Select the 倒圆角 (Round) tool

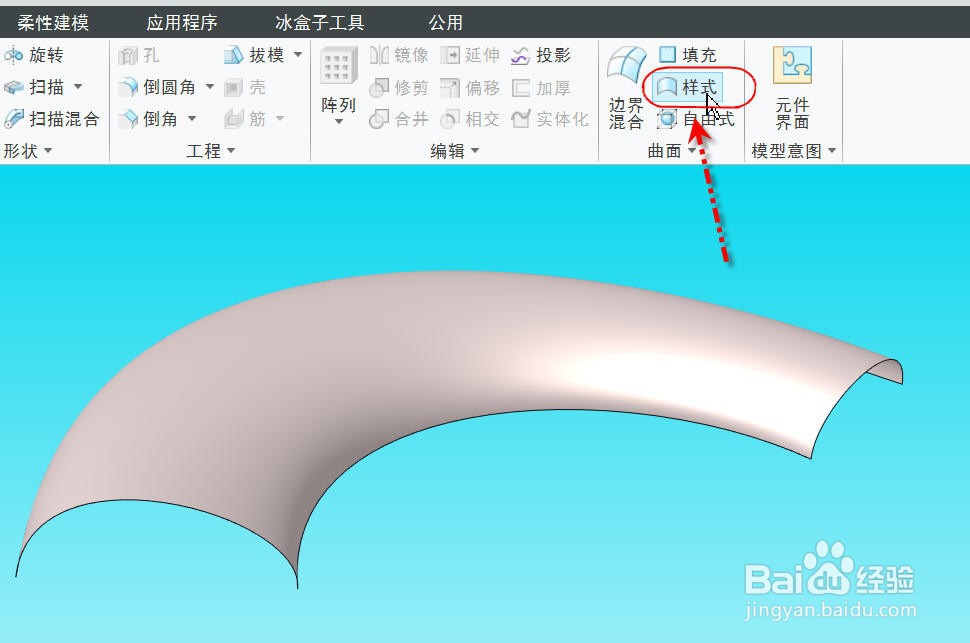coord(158,87)
